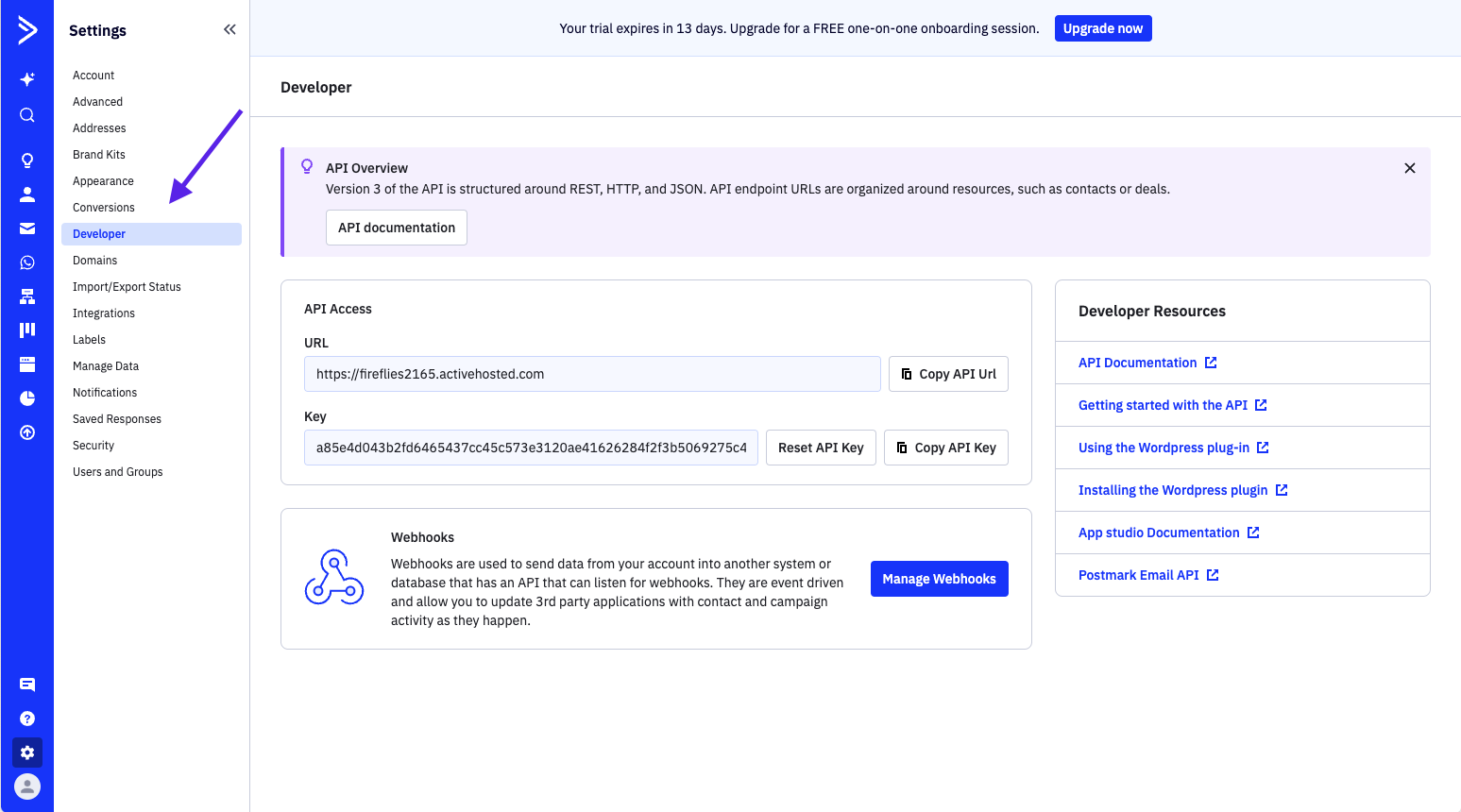Open Import/Export Status page

(x=127, y=287)
